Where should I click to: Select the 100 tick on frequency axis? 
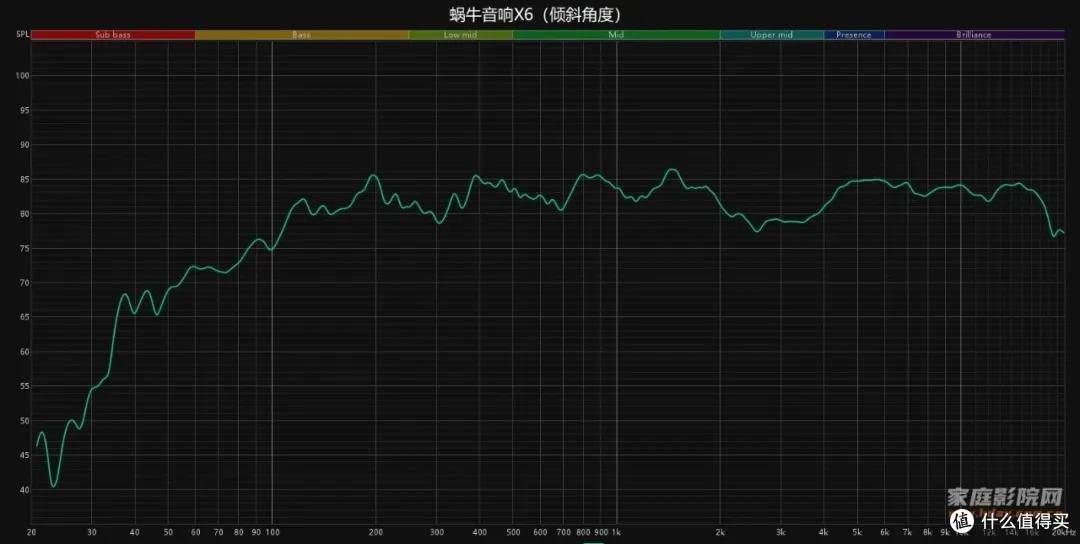click(272, 532)
